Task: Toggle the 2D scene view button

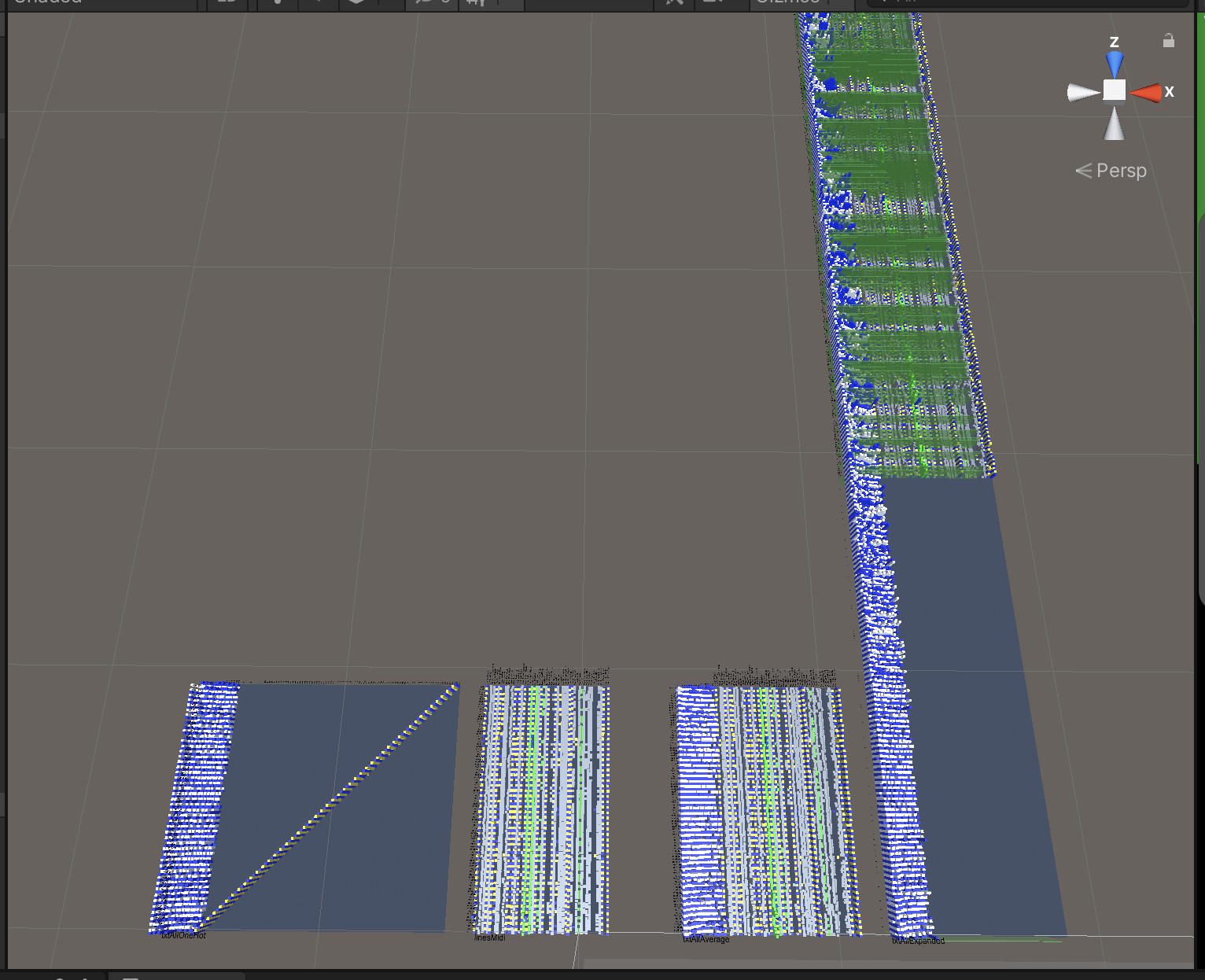Action: 227,2
